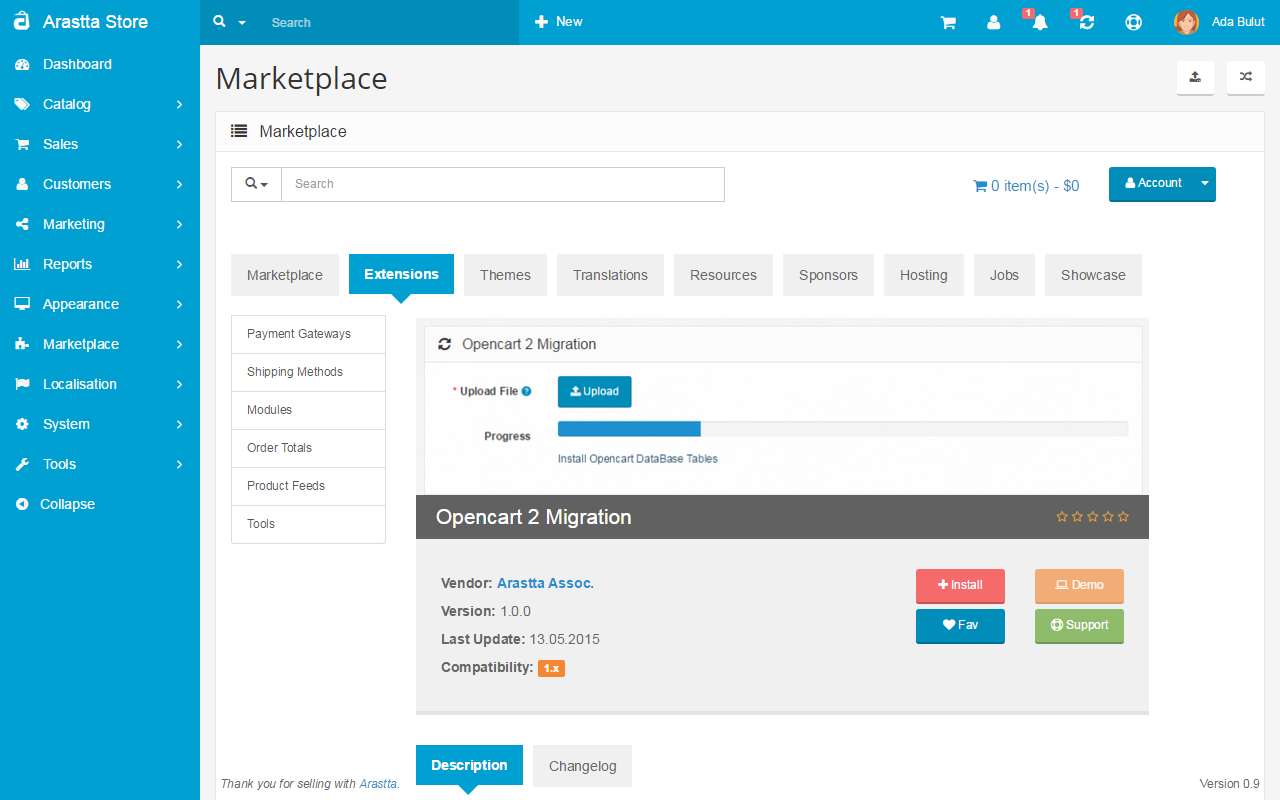Expand the Catalog menu chevron

coord(179,104)
